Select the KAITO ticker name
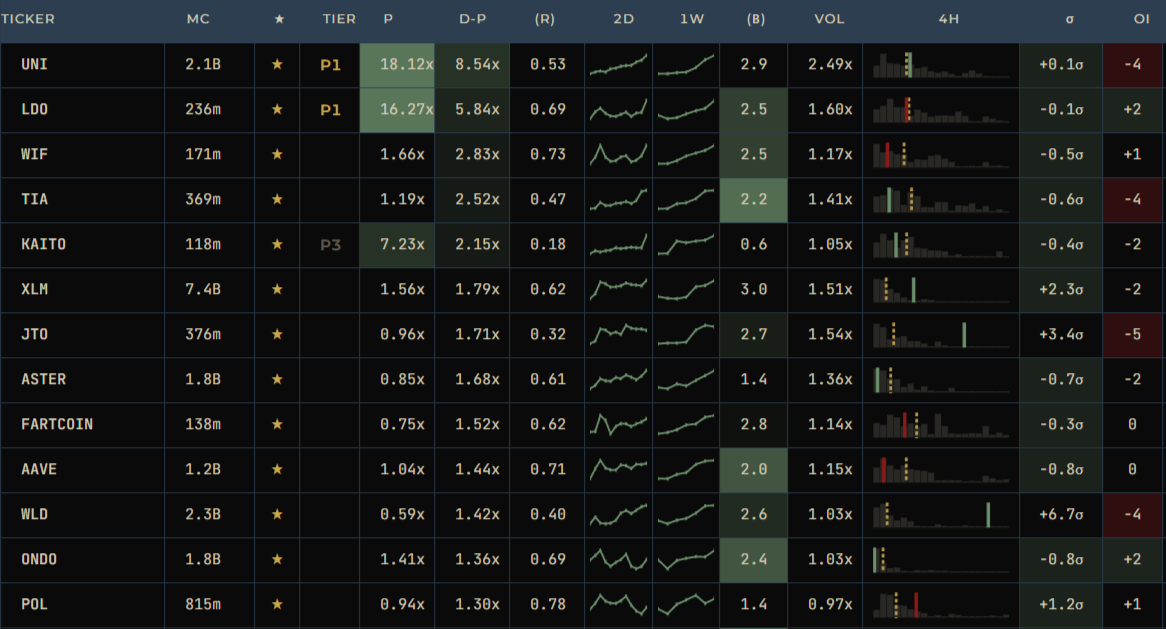 [x=44, y=245]
